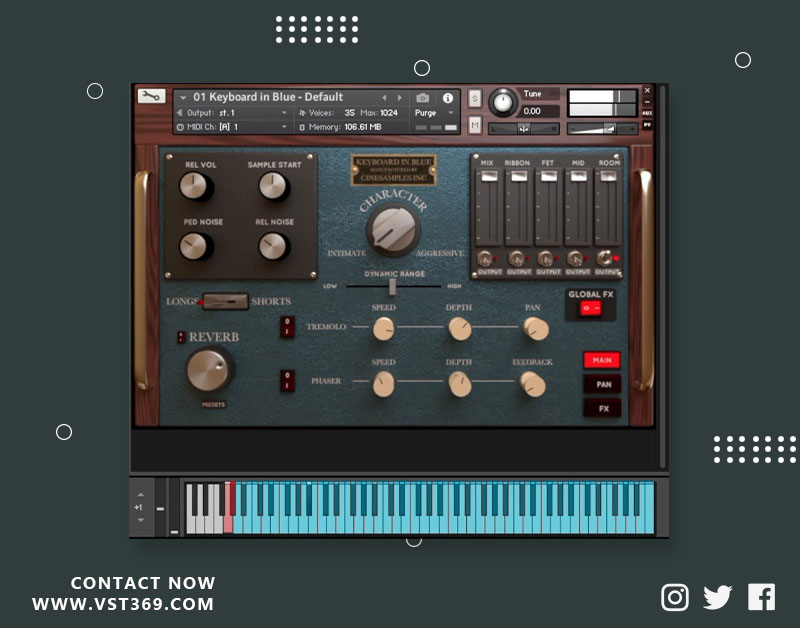Click the Twitter bird icon

[x=717, y=597]
